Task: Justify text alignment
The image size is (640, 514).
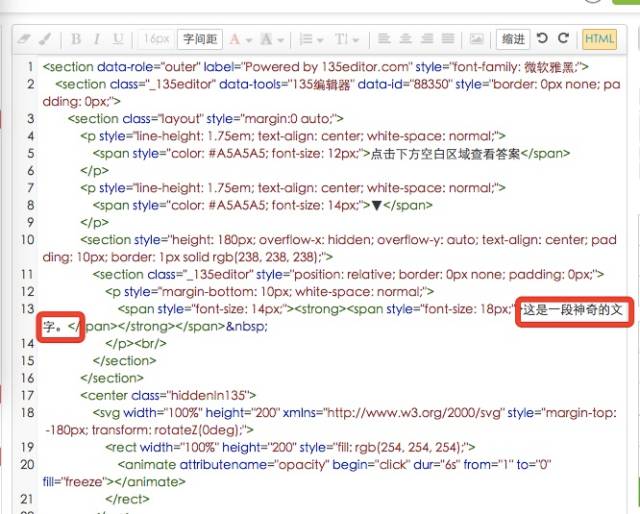Action: (448, 39)
